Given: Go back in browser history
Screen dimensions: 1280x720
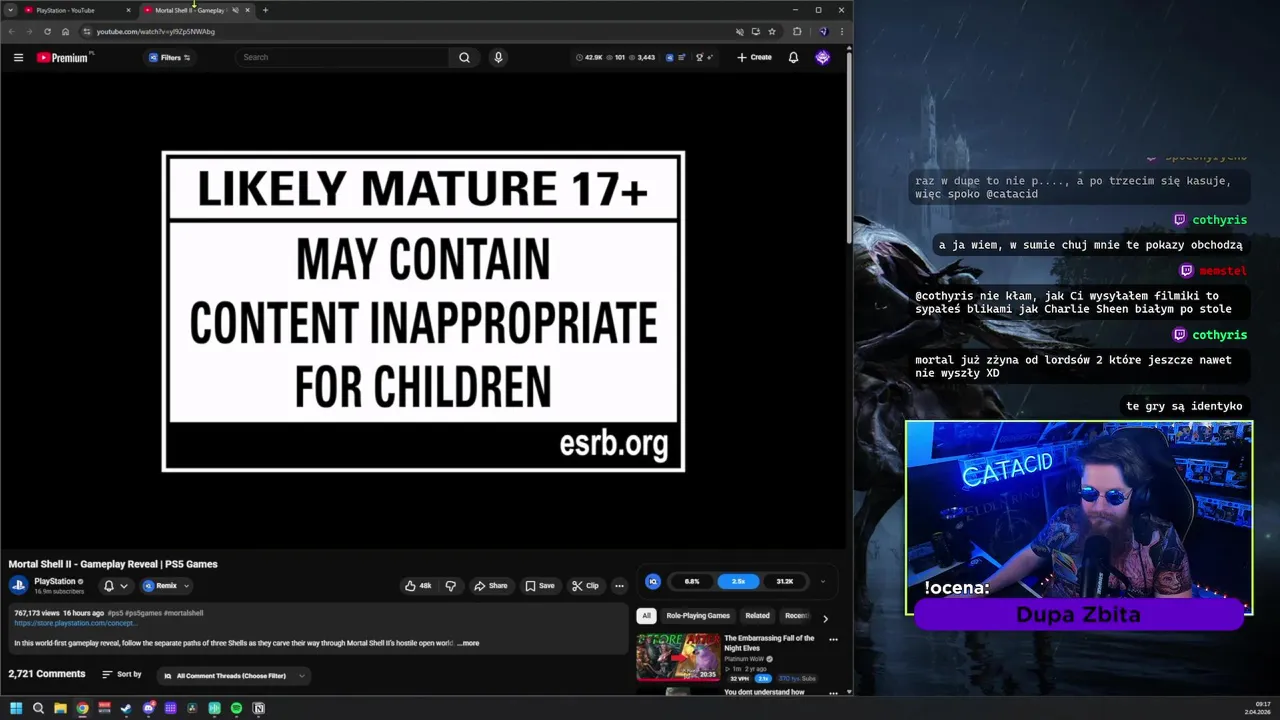Looking at the screenshot, I should pos(11,31).
